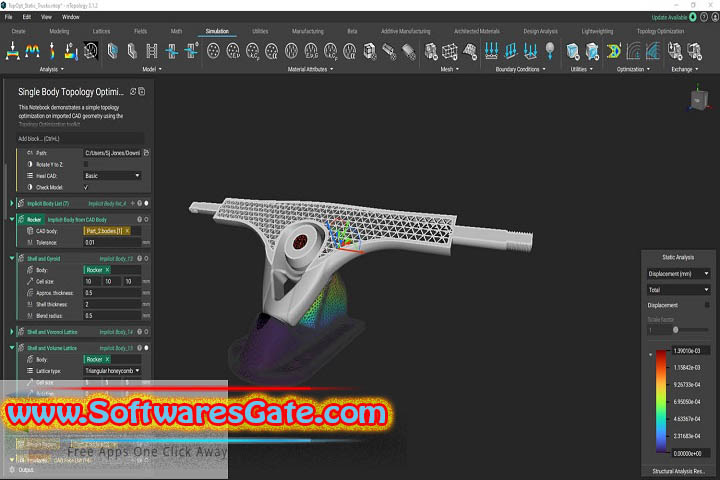Screen dimensions: 720x480
Task: Open the Structural Analysis Res... button
Action: (678, 471)
